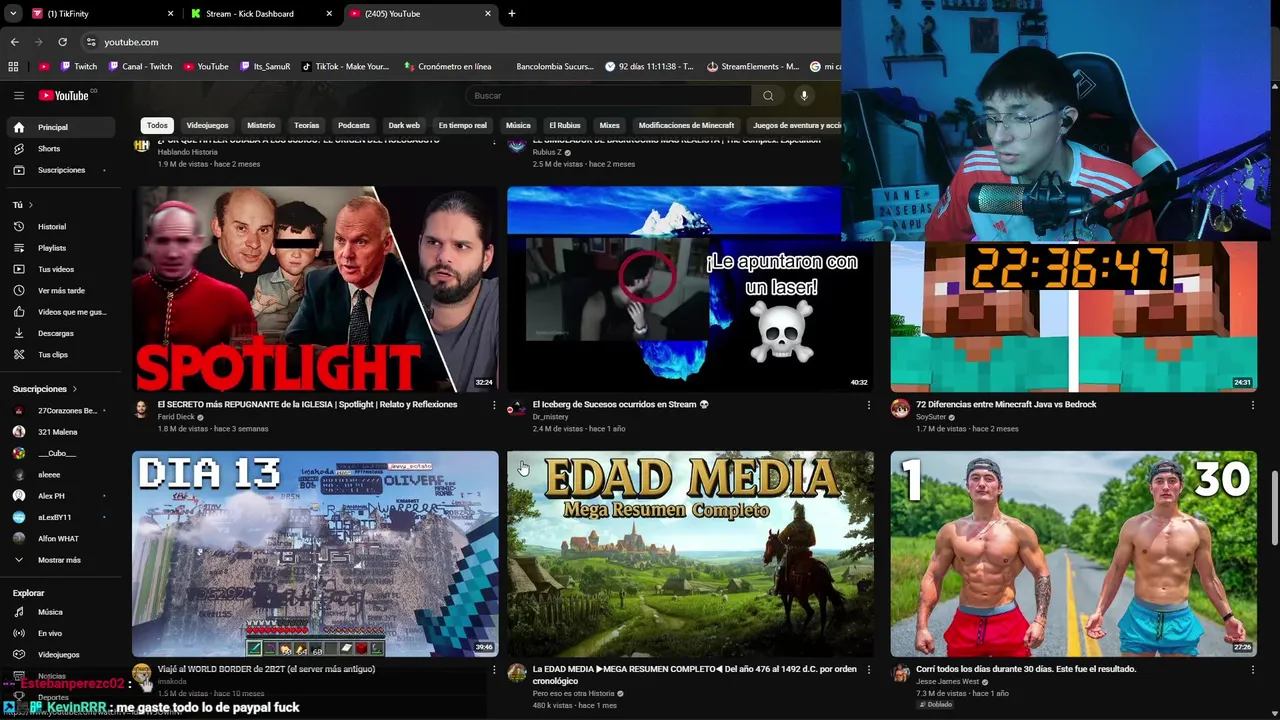The height and width of the screenshot is (720, 1280).
Task: Open Playlists in the sidebar
Action: tap(63, 248)
